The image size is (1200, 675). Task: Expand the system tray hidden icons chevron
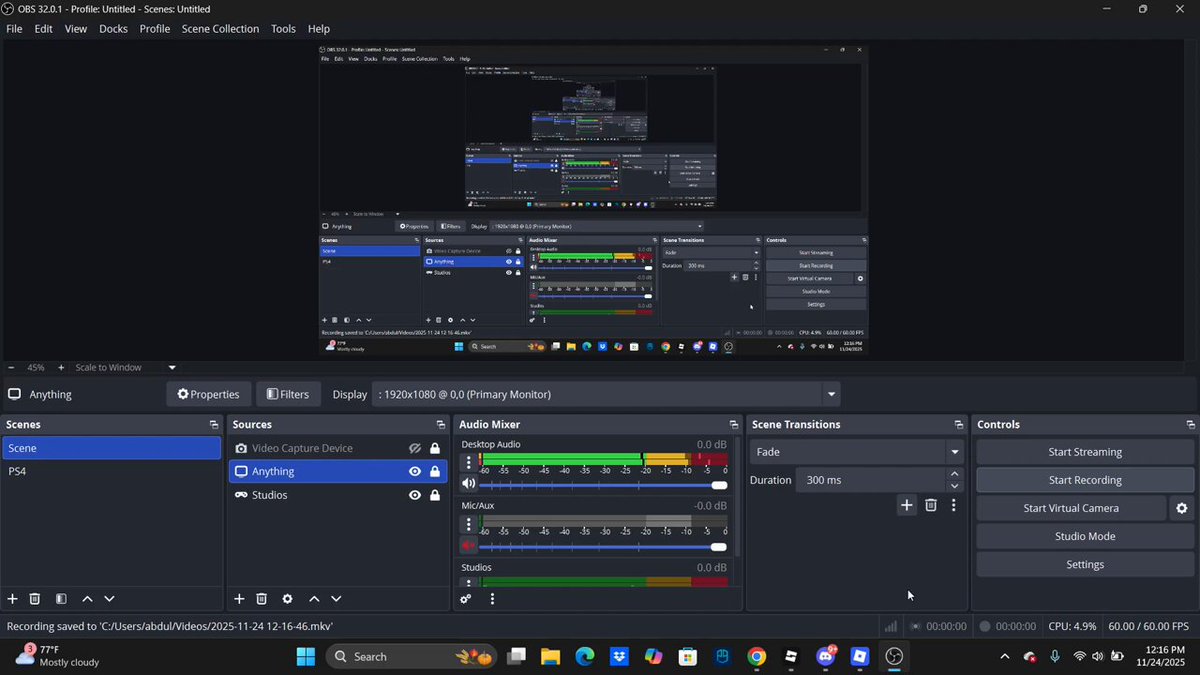click(1004, 656)
